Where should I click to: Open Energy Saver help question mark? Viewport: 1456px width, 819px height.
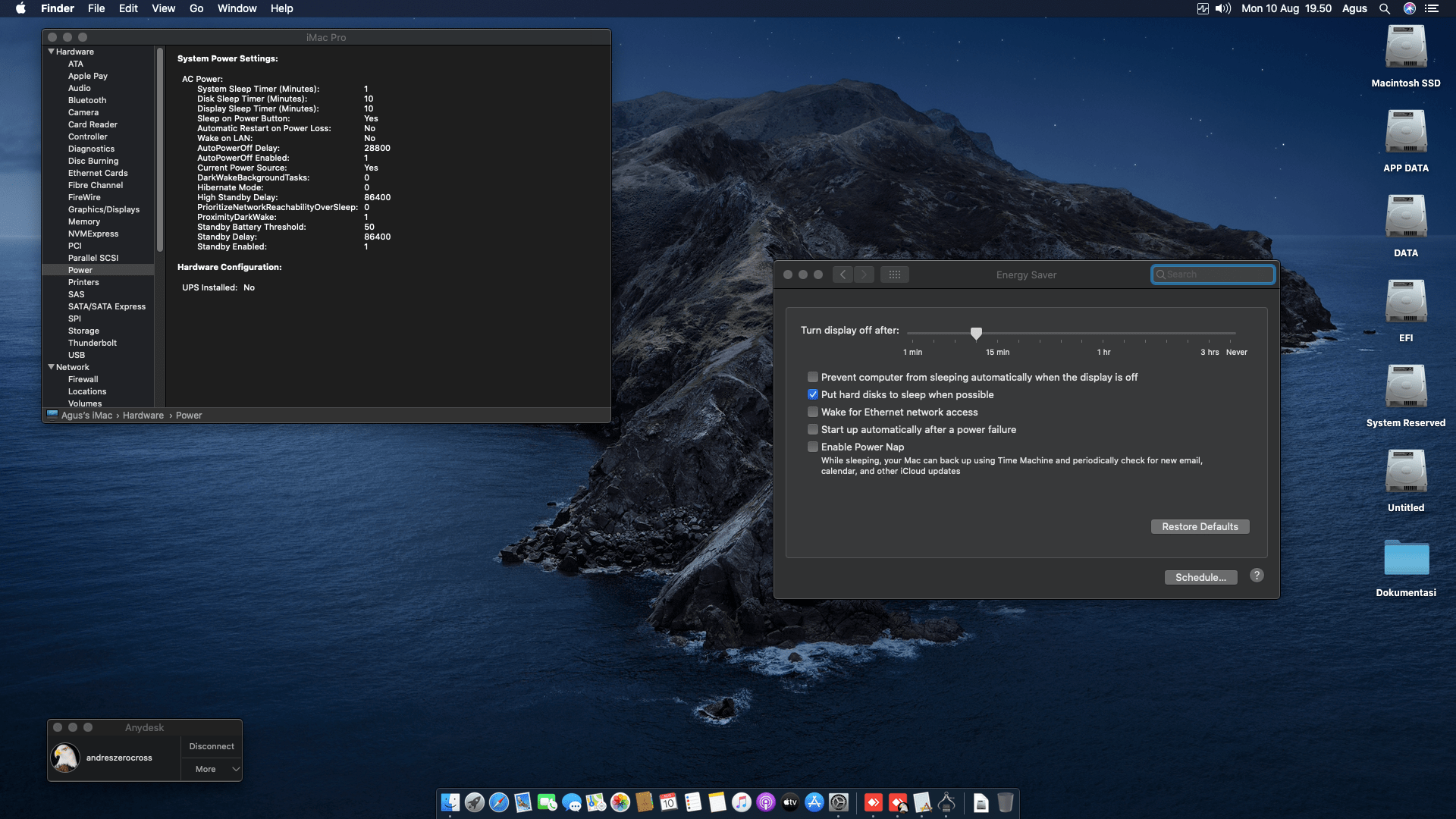tap(1257, 576)
